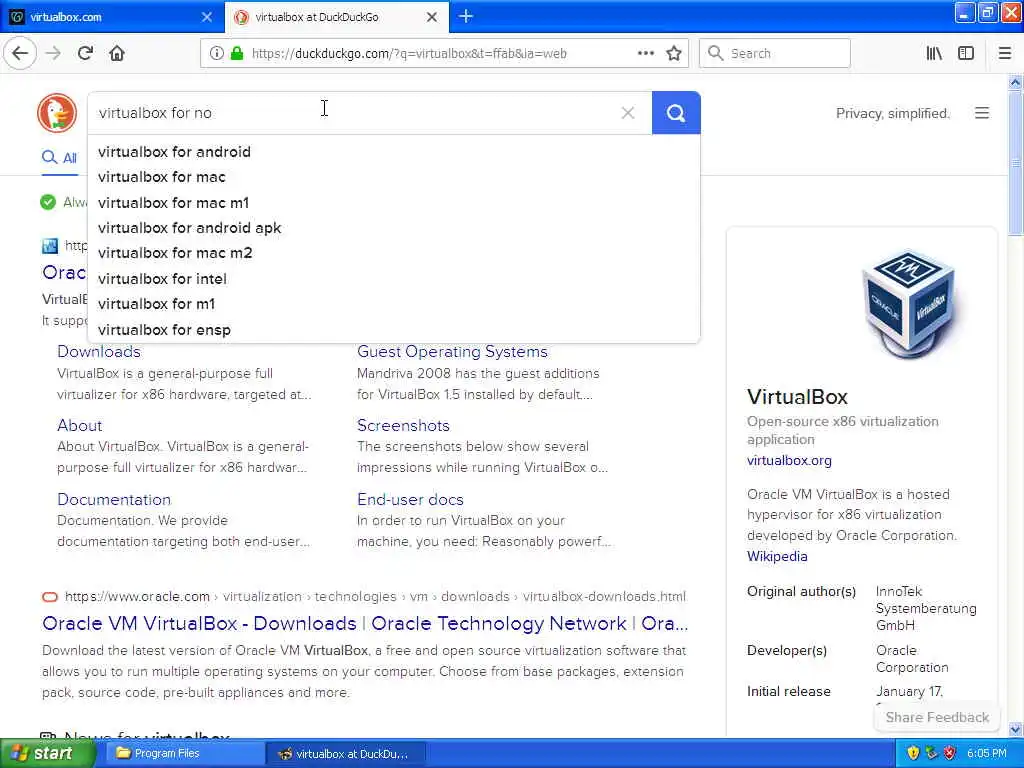The width and height of the screenshot is (1024, 768).
Task: Open page actions three-dot menu in address bar
Action: point(645,53)
